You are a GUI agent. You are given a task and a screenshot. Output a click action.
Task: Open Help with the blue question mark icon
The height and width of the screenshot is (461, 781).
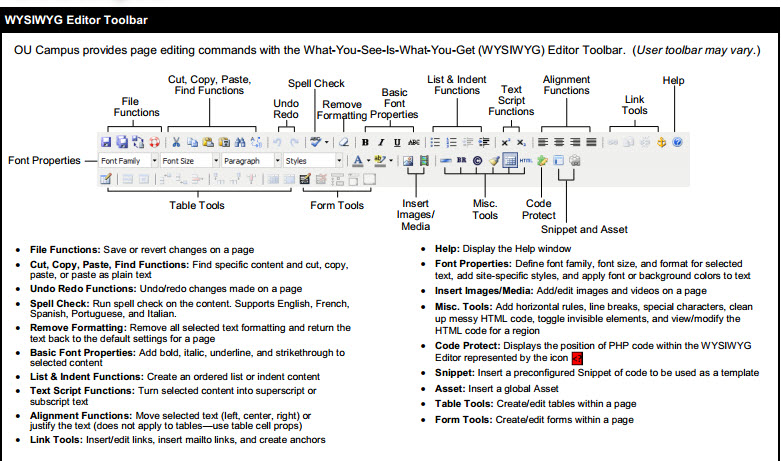click(x=677, y=142)
